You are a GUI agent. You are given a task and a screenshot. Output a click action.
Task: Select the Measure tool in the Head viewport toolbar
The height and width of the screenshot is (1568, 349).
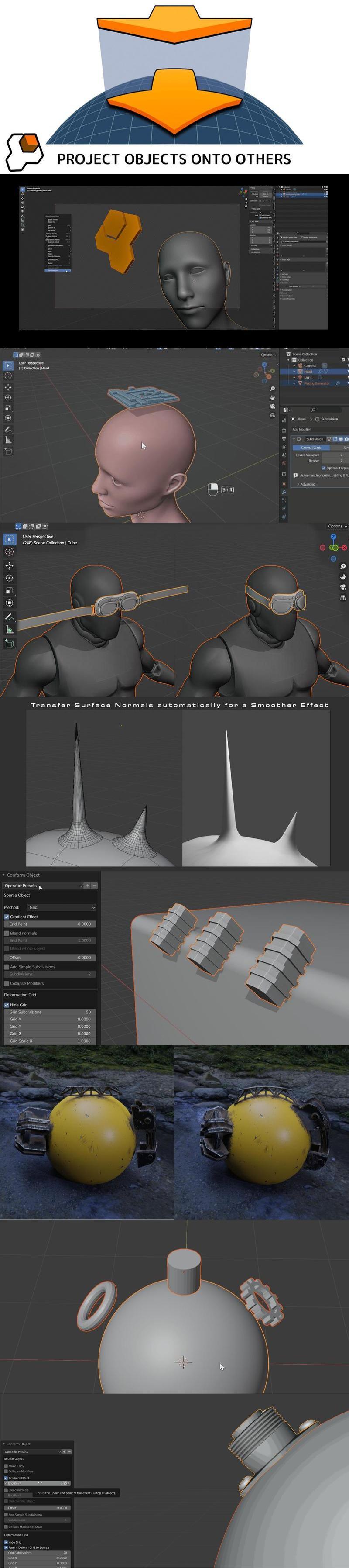pyautogui.click(x=8, y=439)
